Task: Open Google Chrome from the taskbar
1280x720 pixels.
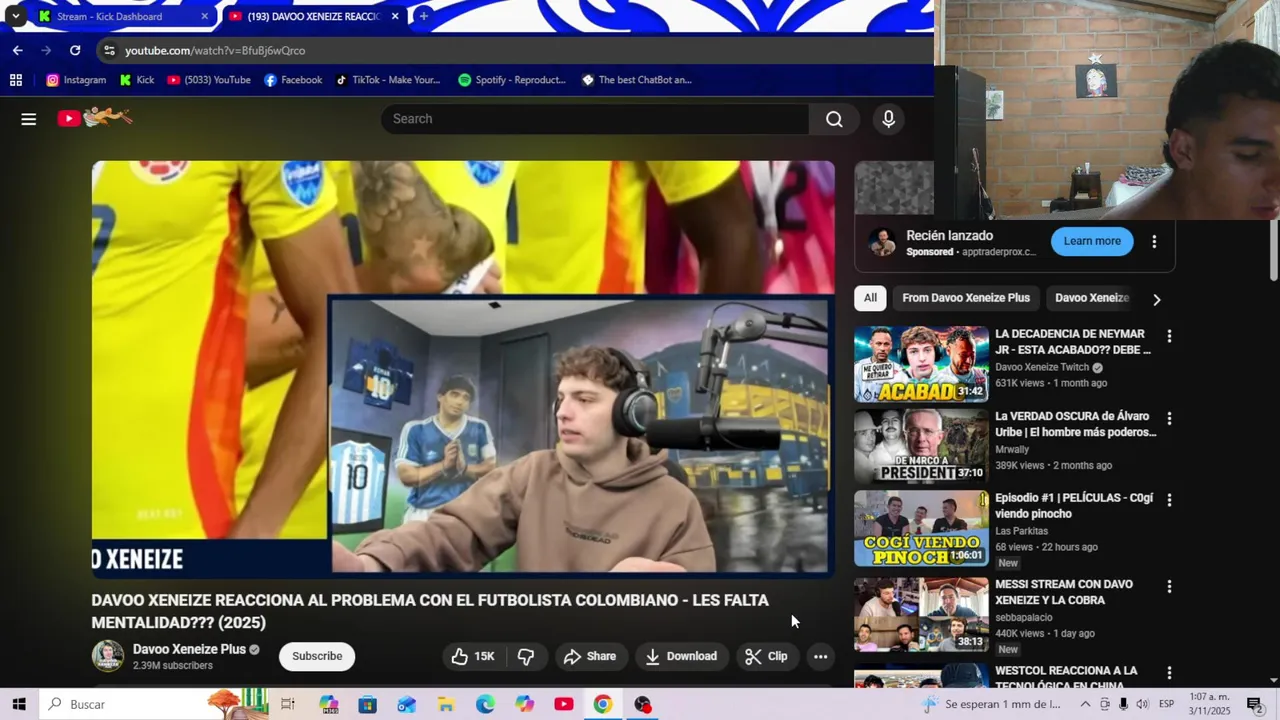Action: (x=603, y=704)
